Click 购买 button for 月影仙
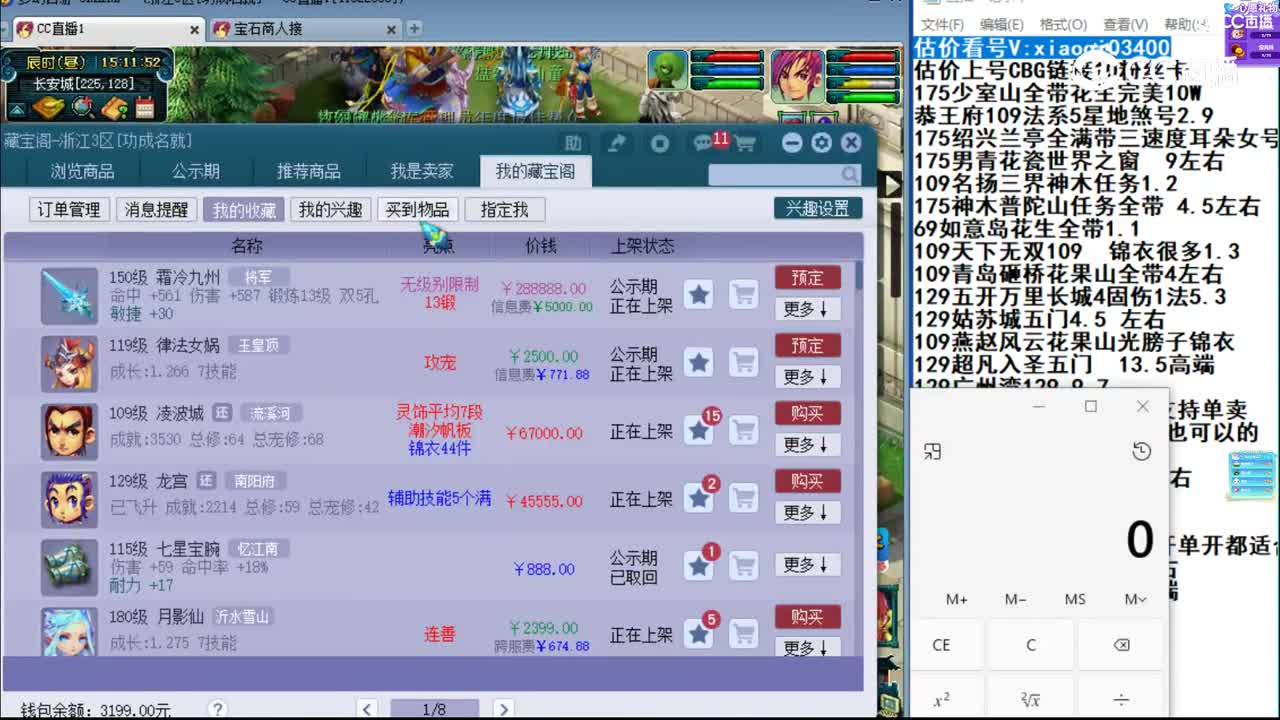 pyautogui.click(x=807, y=617)
